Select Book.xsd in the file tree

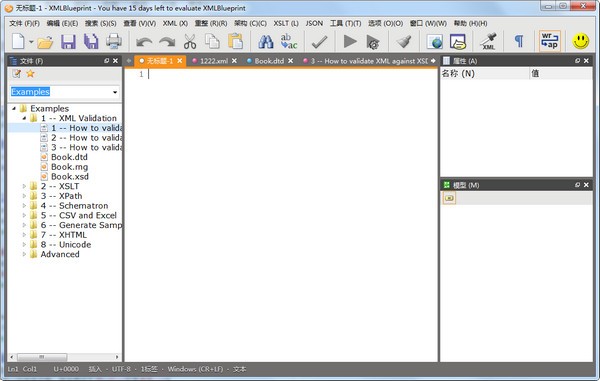[x=70, y=176]
